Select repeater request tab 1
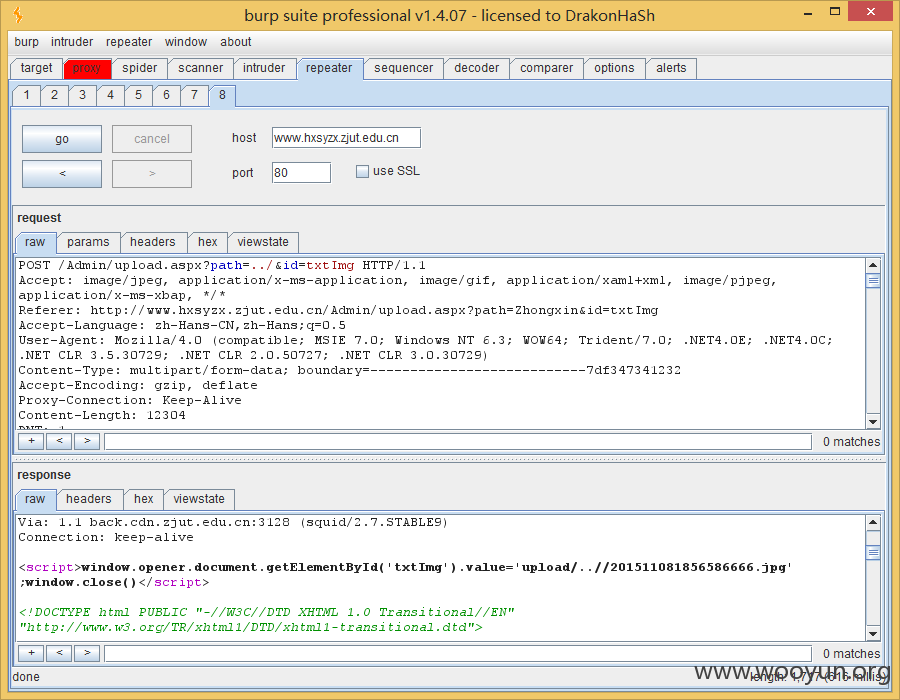This screenshot has width=900, height=700. click(x=26, y=95)
